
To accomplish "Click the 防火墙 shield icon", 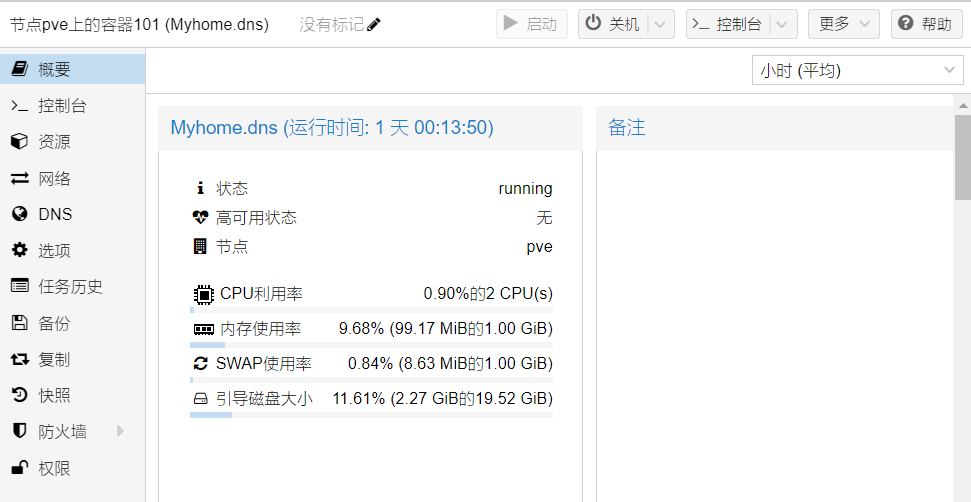I will point(20,431).
